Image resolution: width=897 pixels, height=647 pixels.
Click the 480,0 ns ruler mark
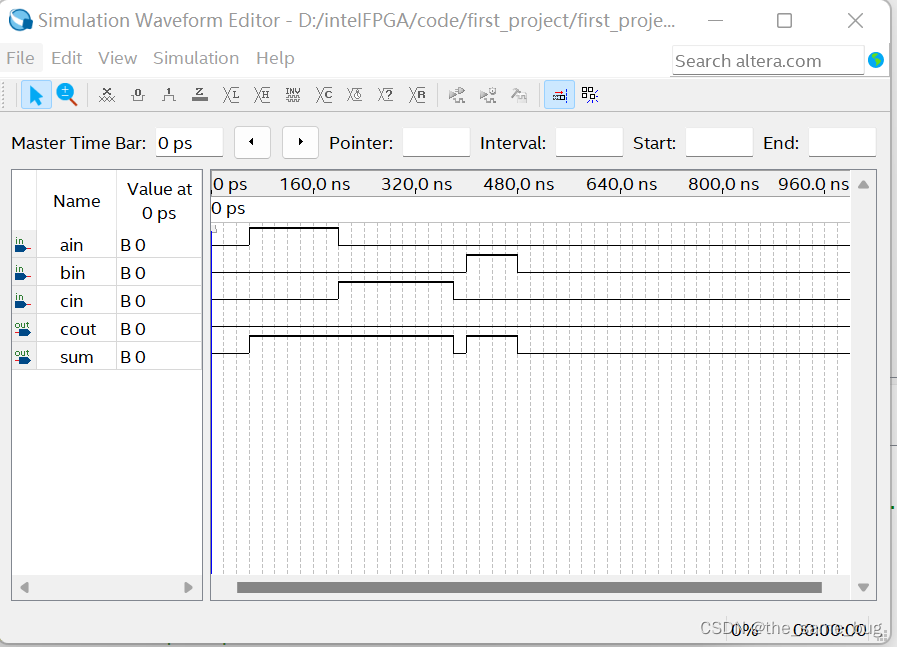point(519,184)
